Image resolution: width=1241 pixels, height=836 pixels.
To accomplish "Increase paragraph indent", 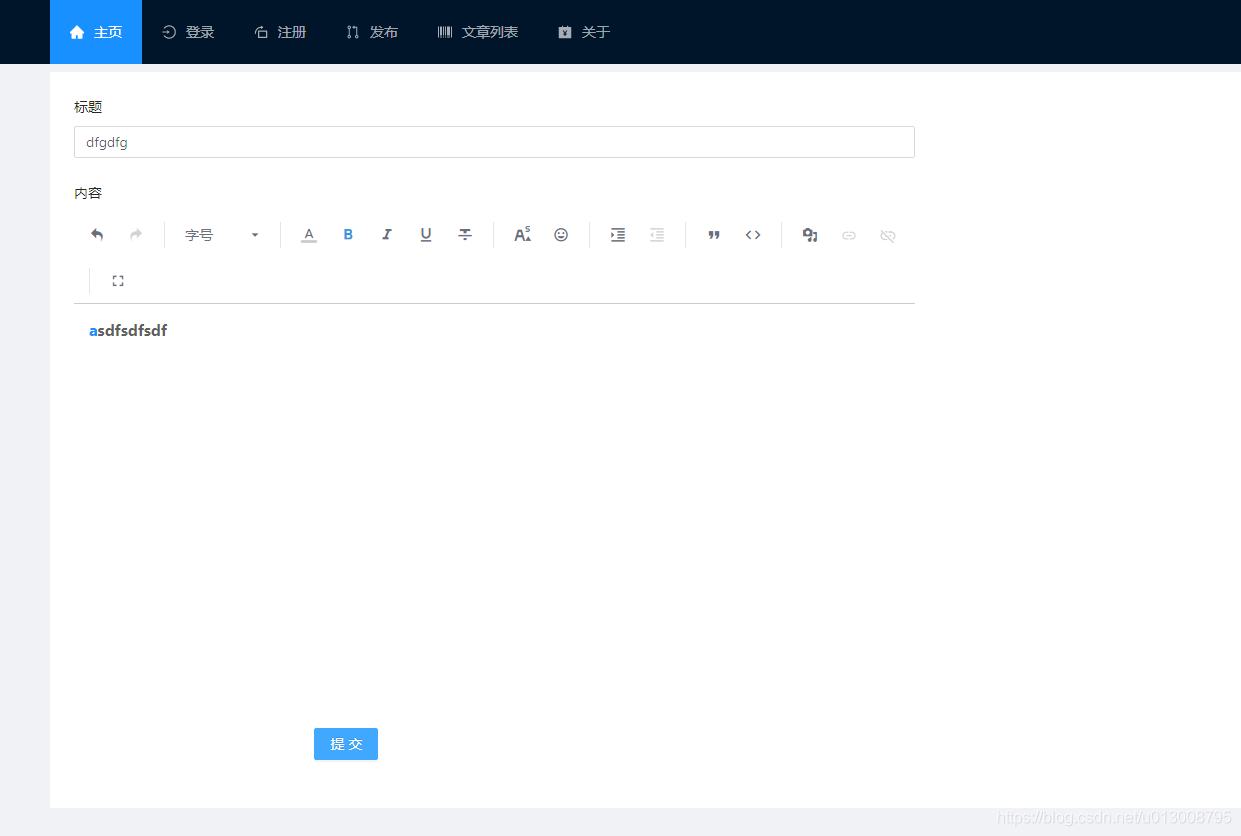I will 618,235.
